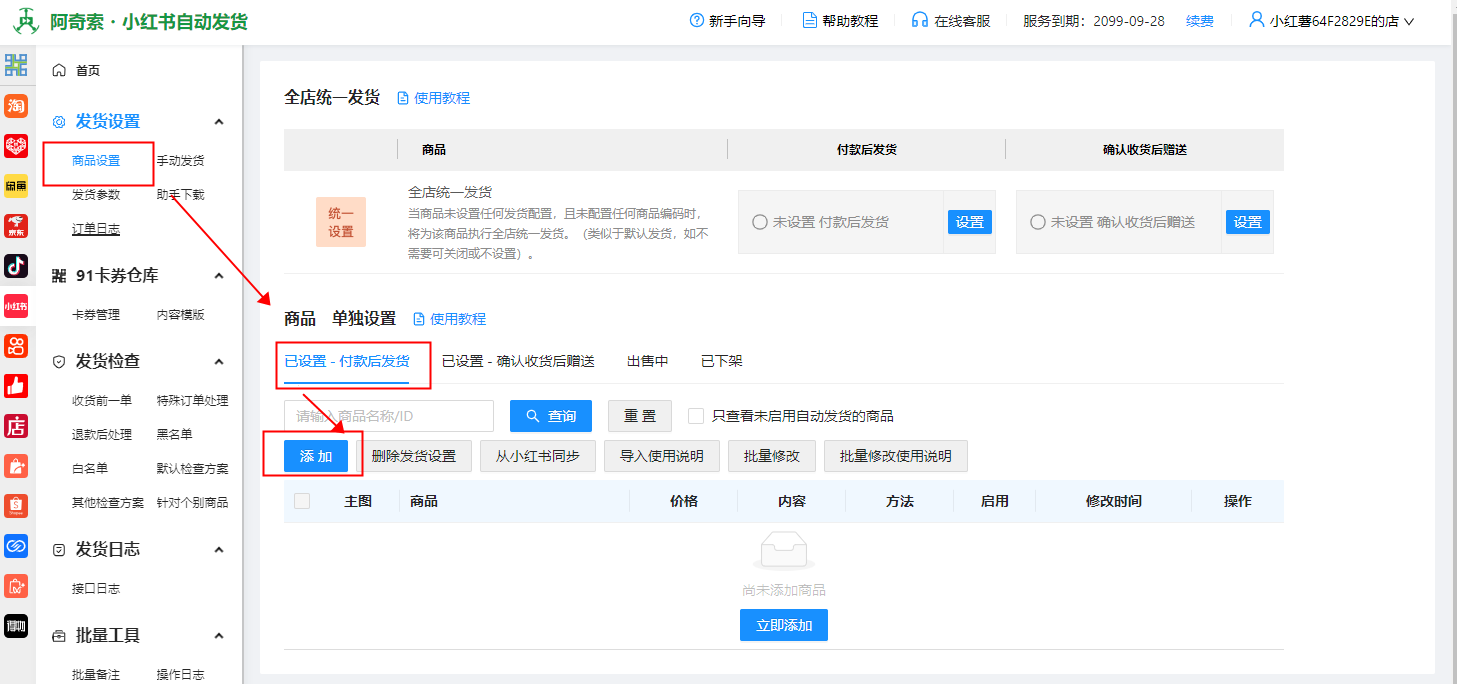Open the red thumbs-up platform icon
1457x684 pixels.
16,386
